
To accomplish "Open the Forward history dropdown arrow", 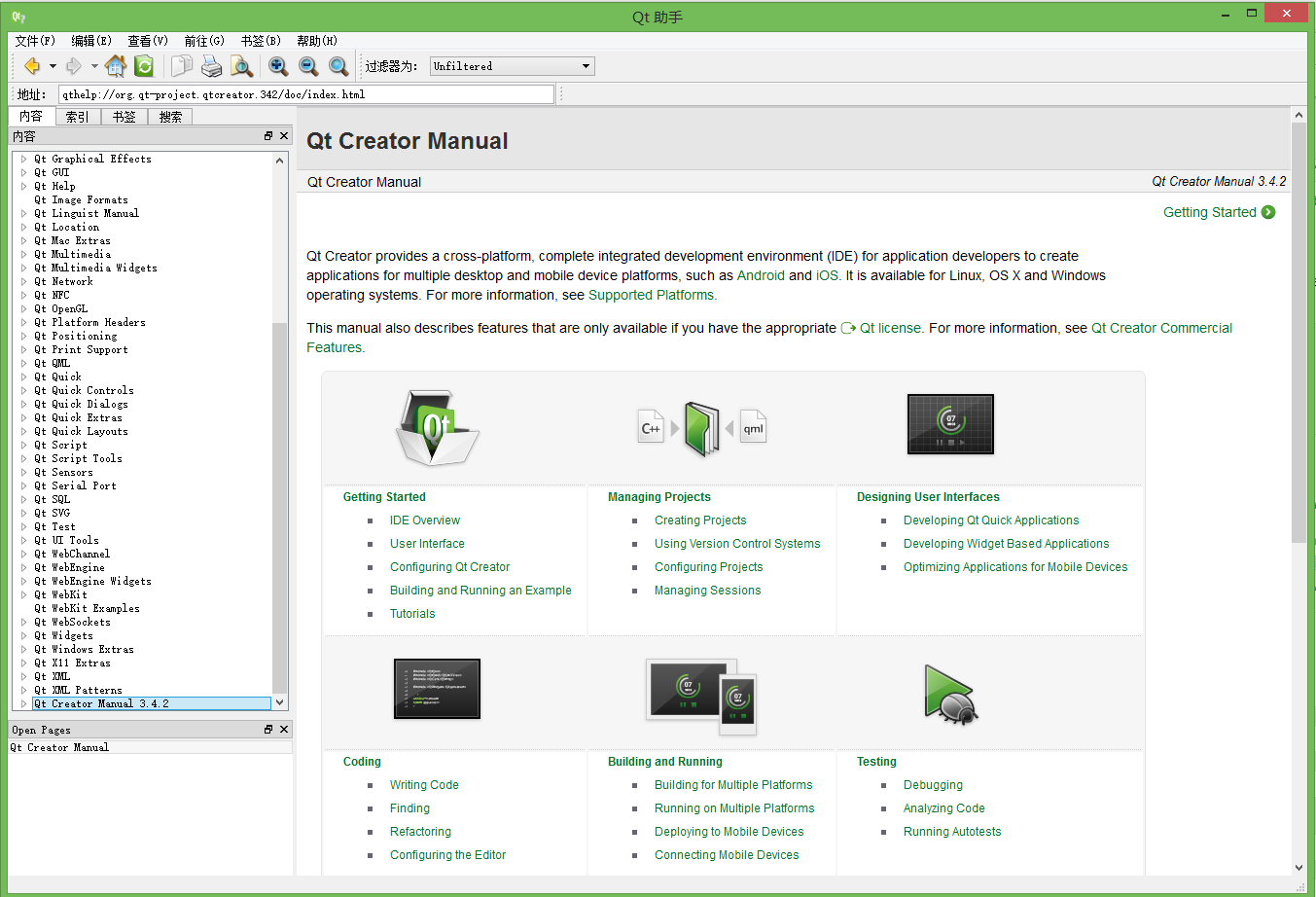I will 94,66.
